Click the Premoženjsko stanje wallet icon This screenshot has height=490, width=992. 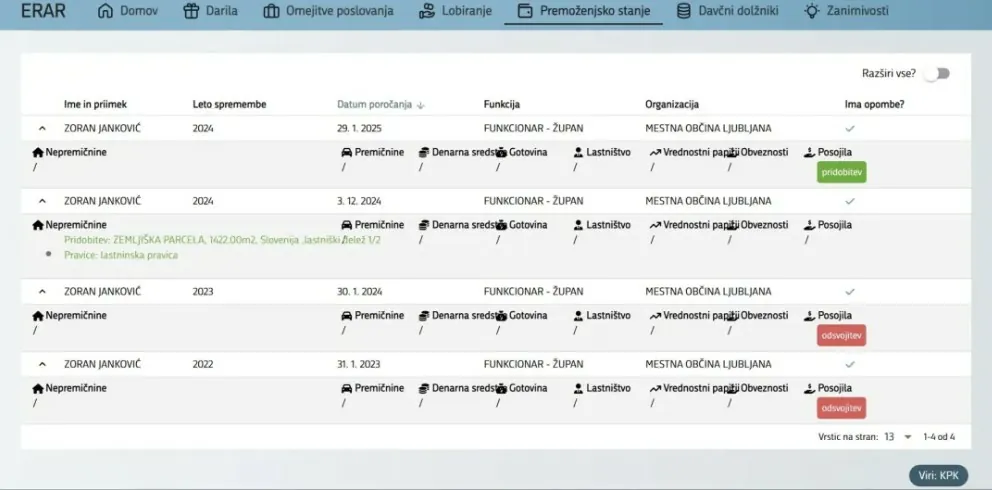(524, 11)
